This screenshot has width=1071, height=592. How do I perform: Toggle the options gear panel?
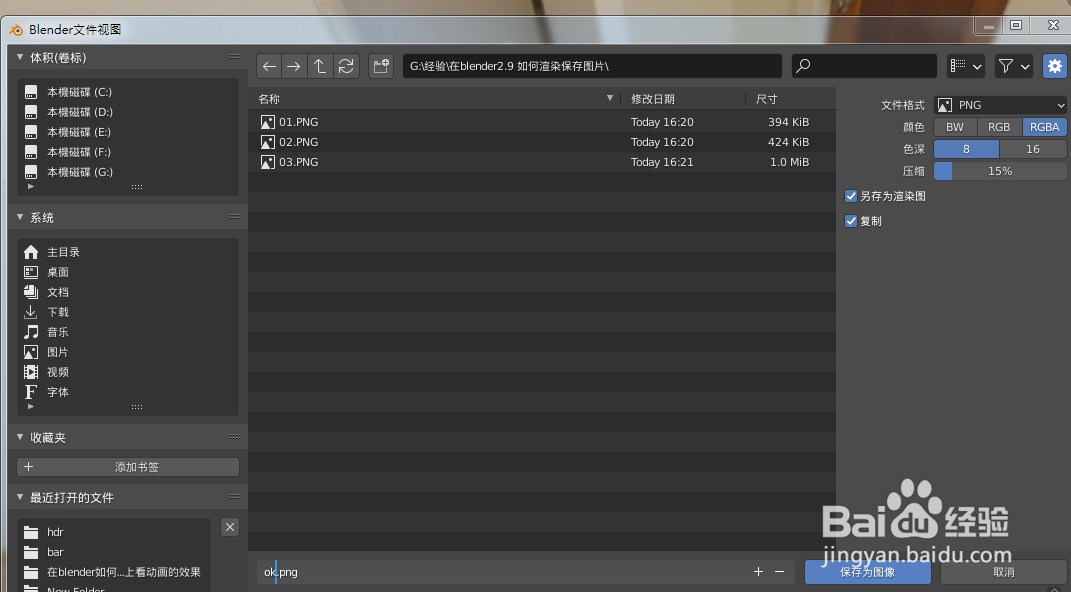tap(1055, 66)
